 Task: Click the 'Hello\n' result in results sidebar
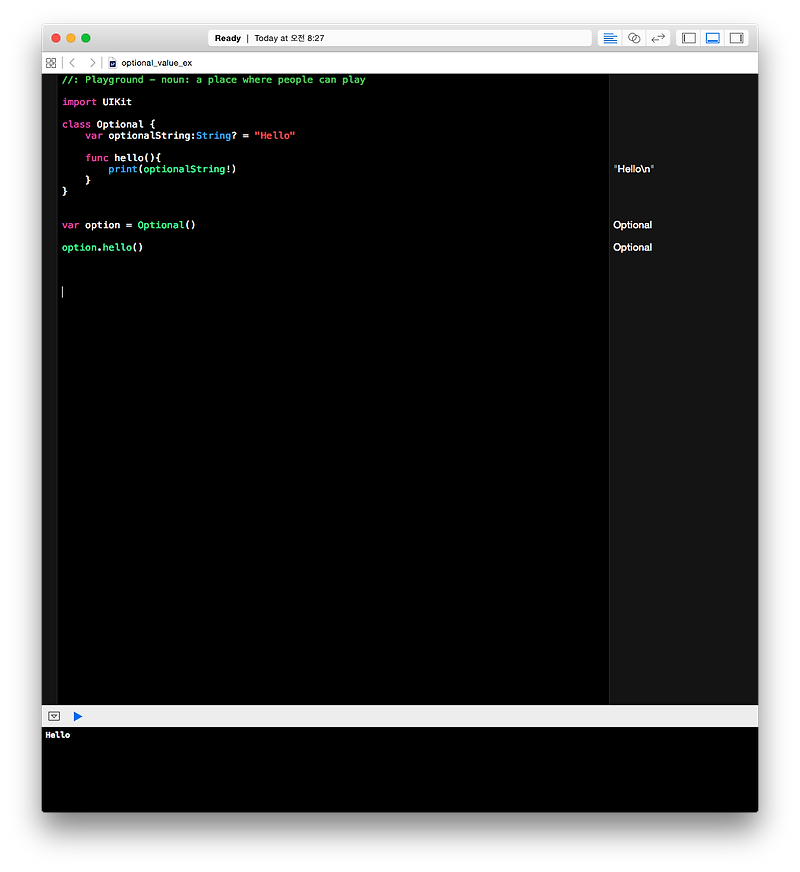[633, 168]
